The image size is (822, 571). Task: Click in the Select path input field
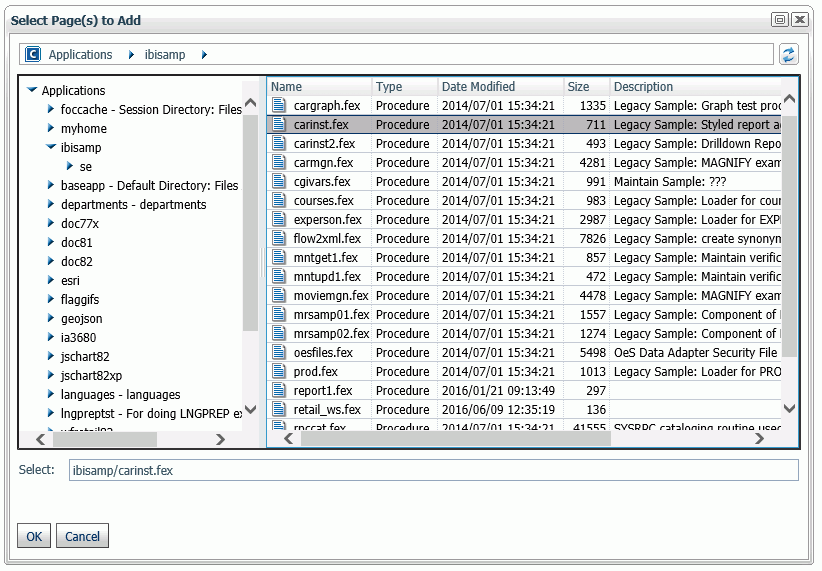[x=434, y=470]
